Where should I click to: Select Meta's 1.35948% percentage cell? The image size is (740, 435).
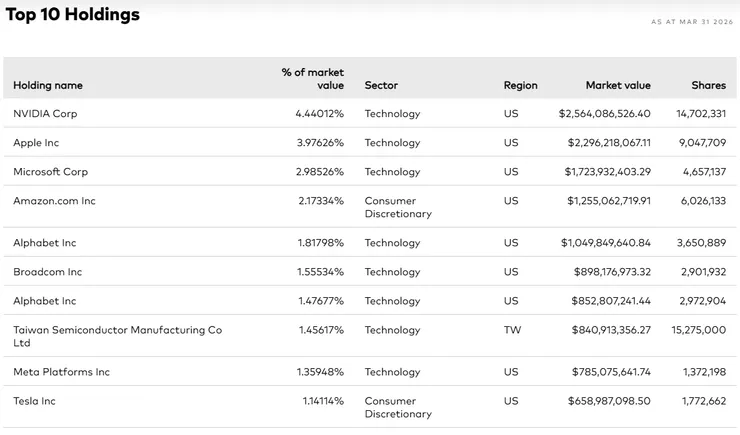point(320,372)
